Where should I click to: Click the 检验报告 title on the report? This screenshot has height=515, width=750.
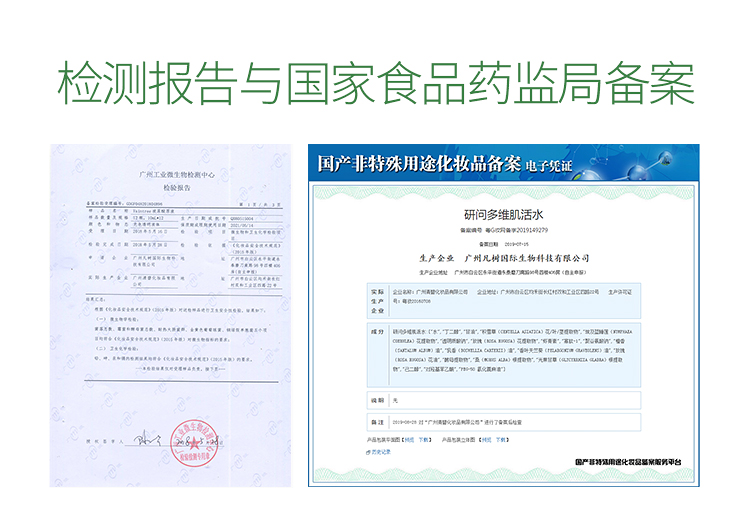[177, 188]
